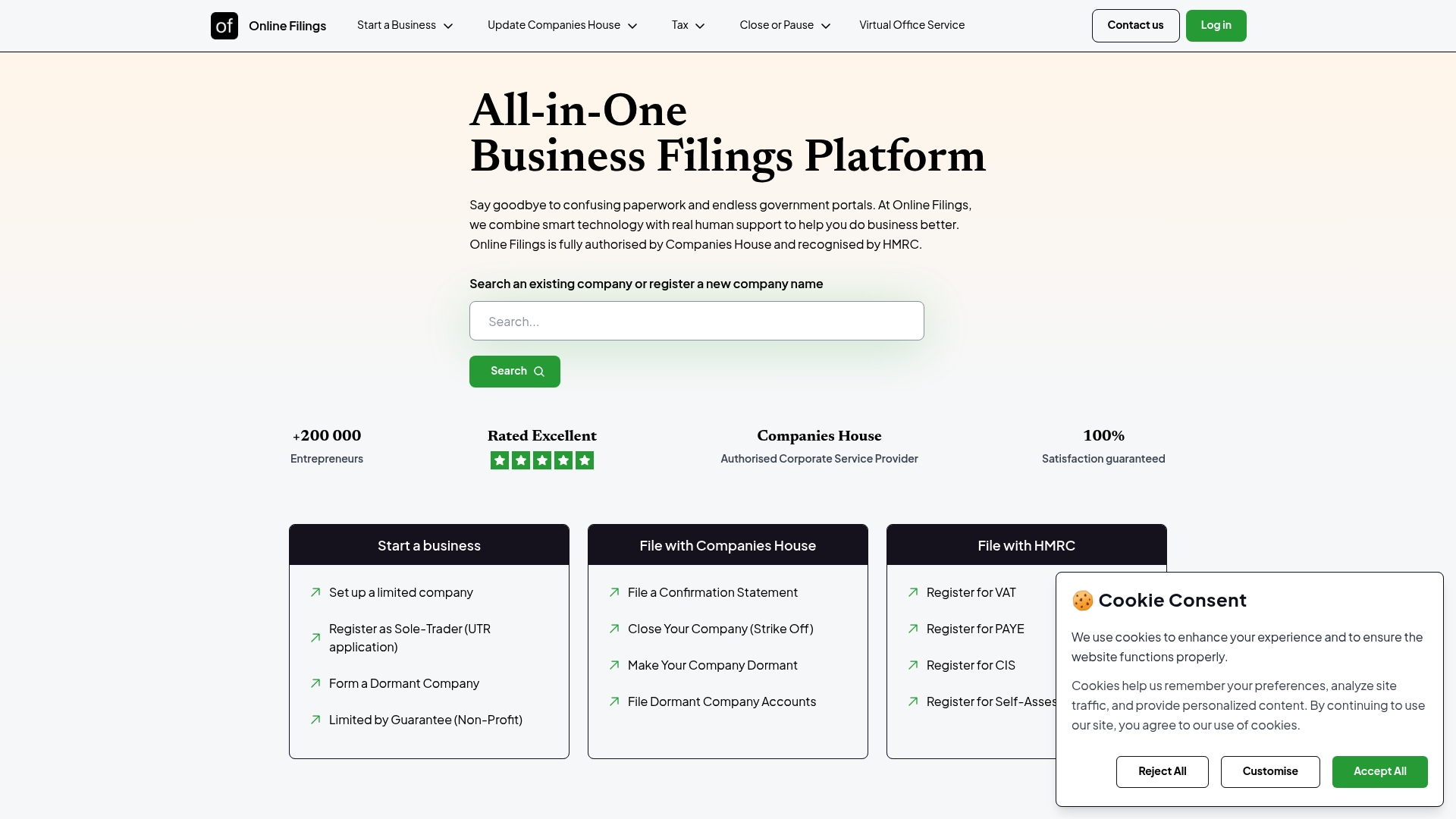The image size is (1456, 819).
Task: Click arrow icon beside Register for VAT
Action: point(913,592)
